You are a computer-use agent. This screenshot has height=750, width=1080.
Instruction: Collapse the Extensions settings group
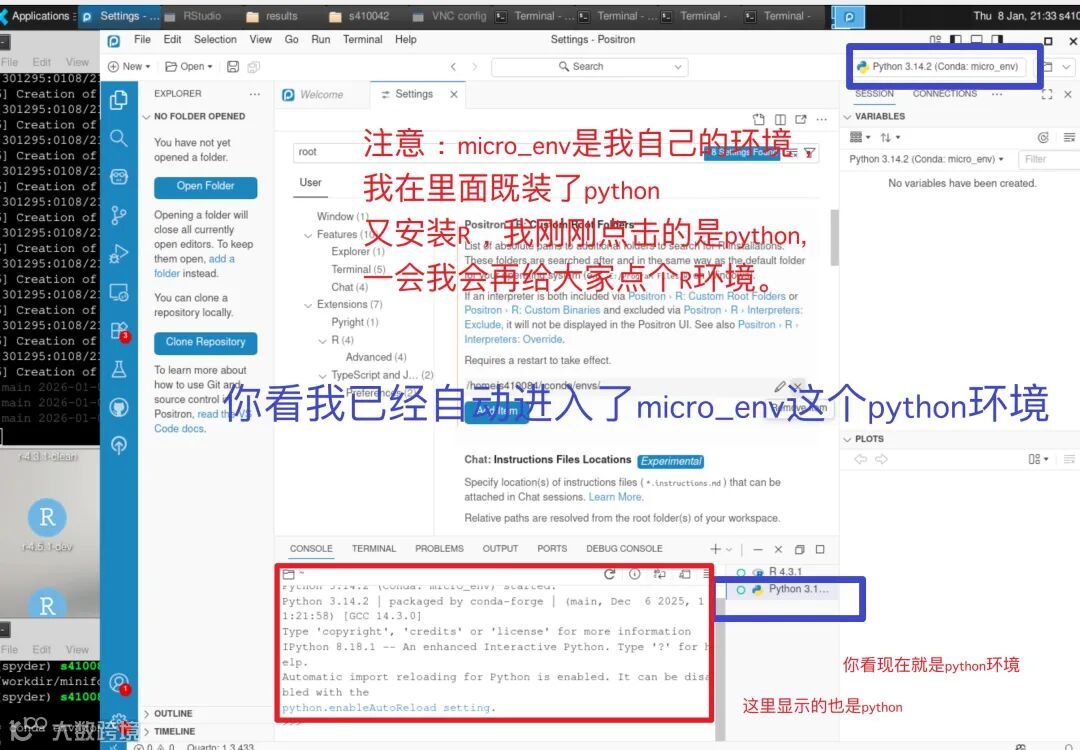pos(308,304)
